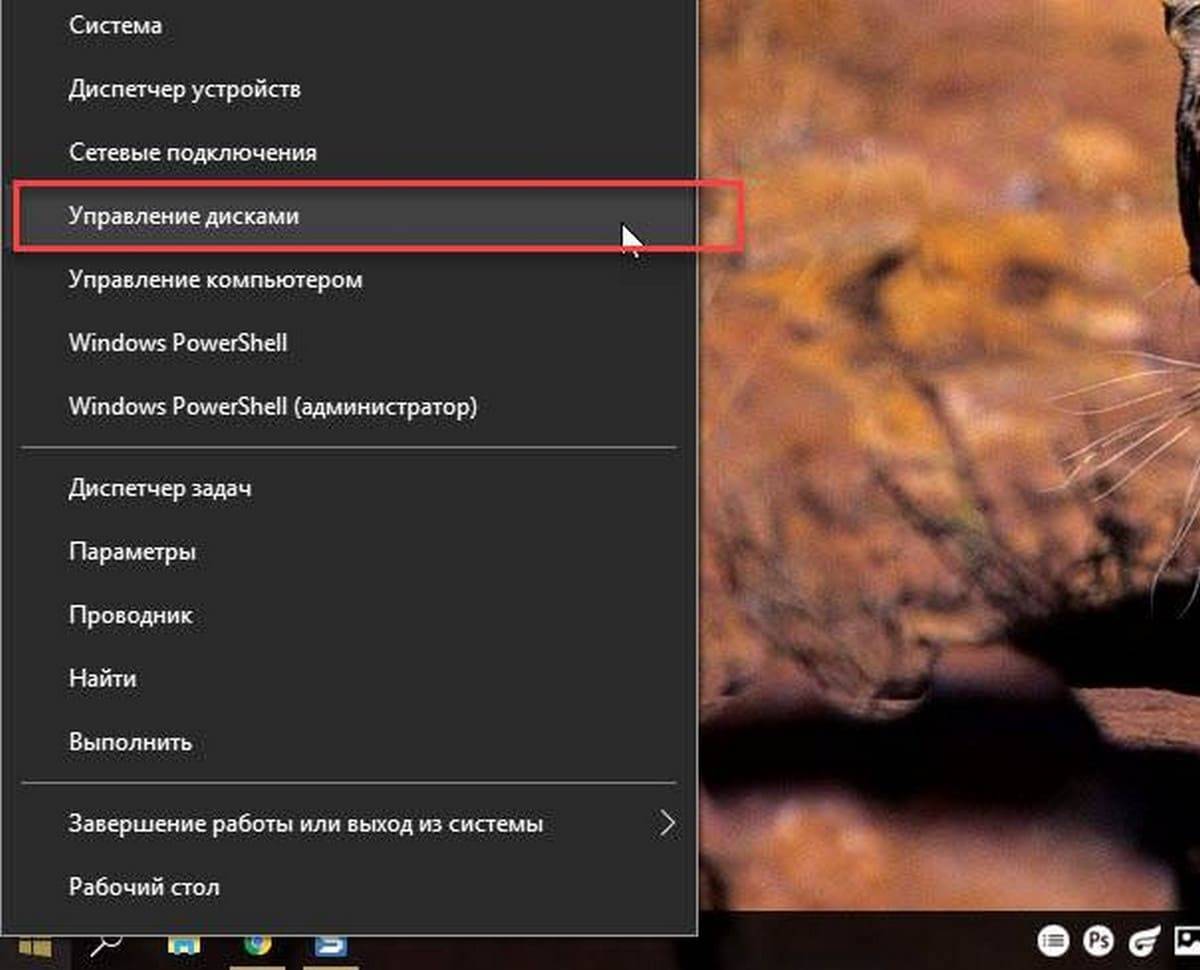
Task: Launch Windows PowerShell
Action: (178, 343)
